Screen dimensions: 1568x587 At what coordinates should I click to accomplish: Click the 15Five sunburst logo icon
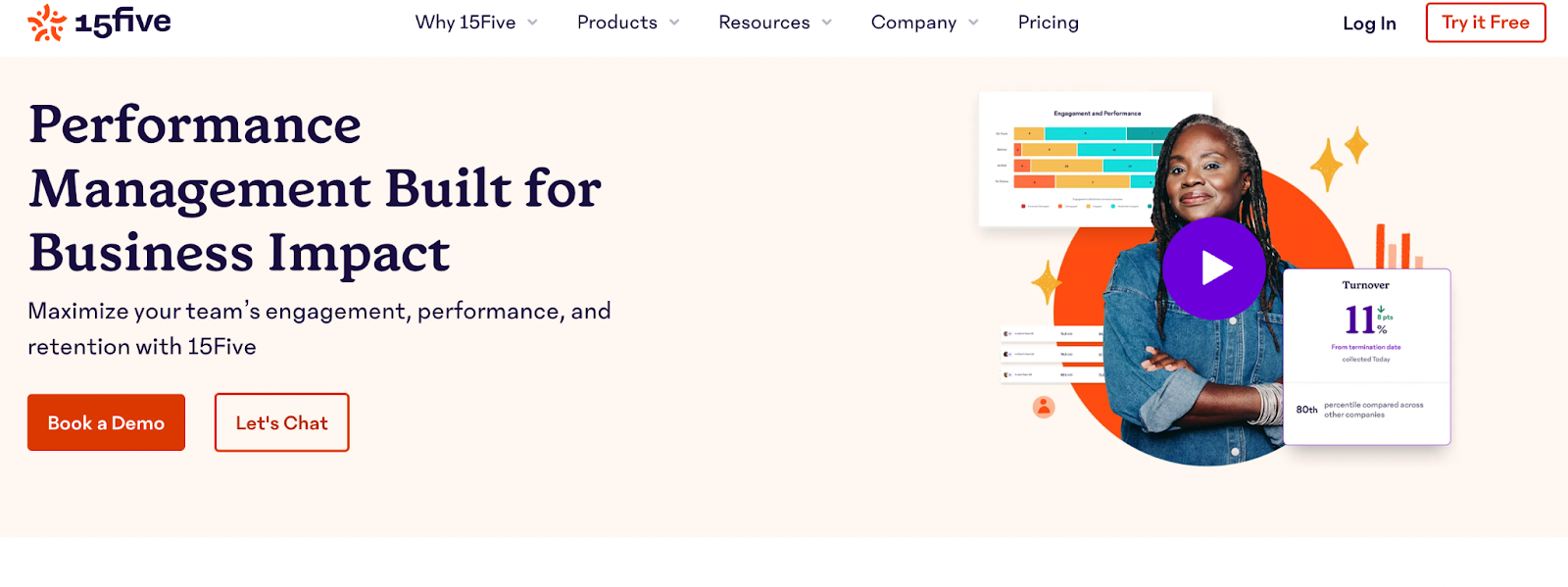pyautogui.click(x=46, y=23)
